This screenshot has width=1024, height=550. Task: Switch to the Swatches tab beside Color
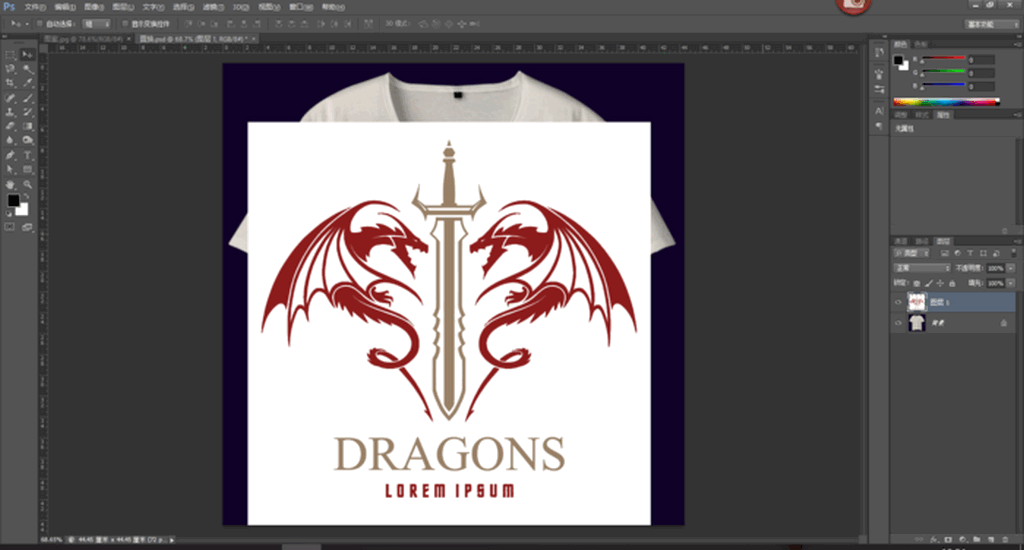921,44
